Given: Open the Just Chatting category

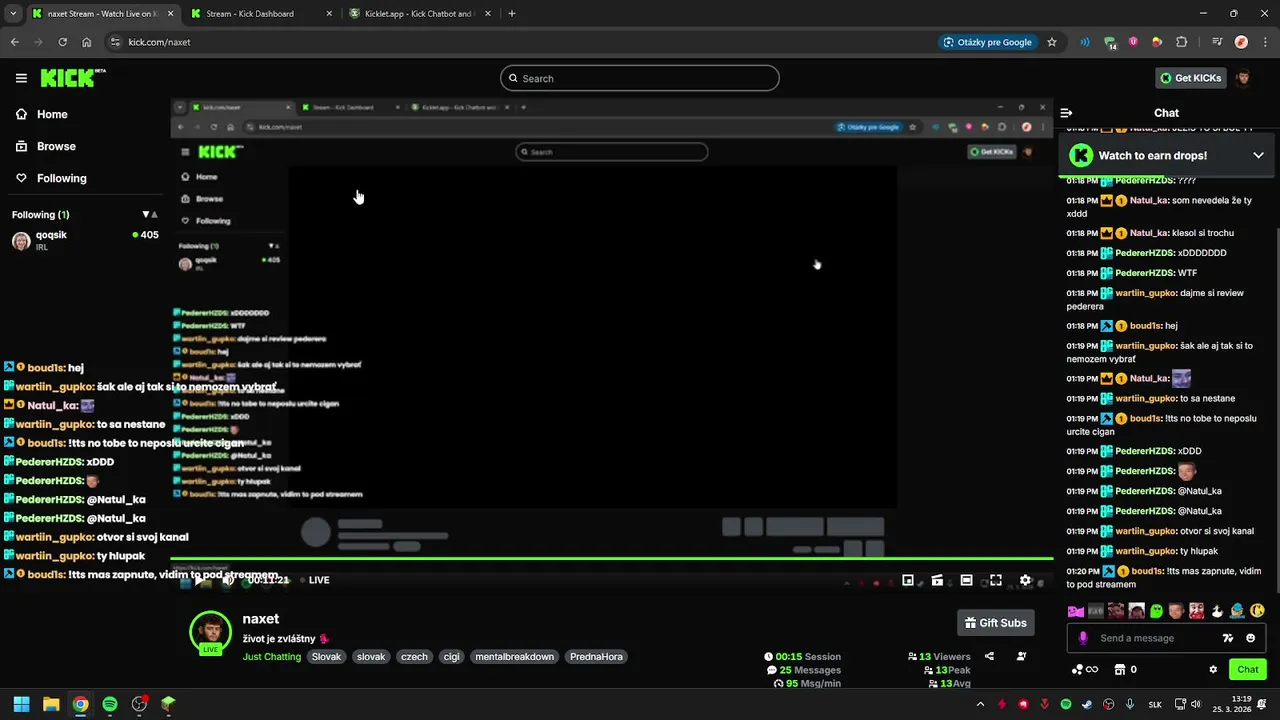Looking at the screenshot, I should point(272,657).
